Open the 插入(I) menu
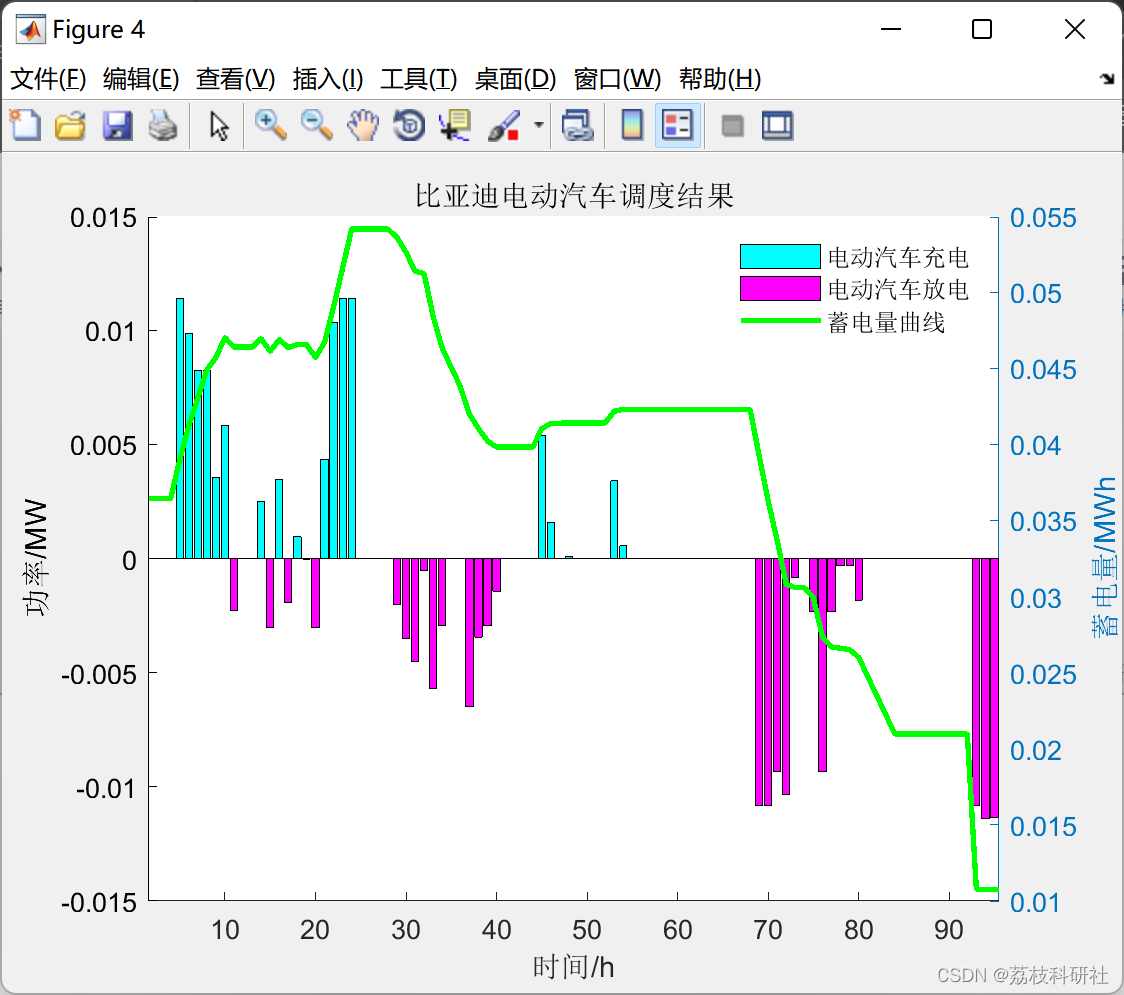The width and height of the screenshot is (1124, 995). (328, 79)
